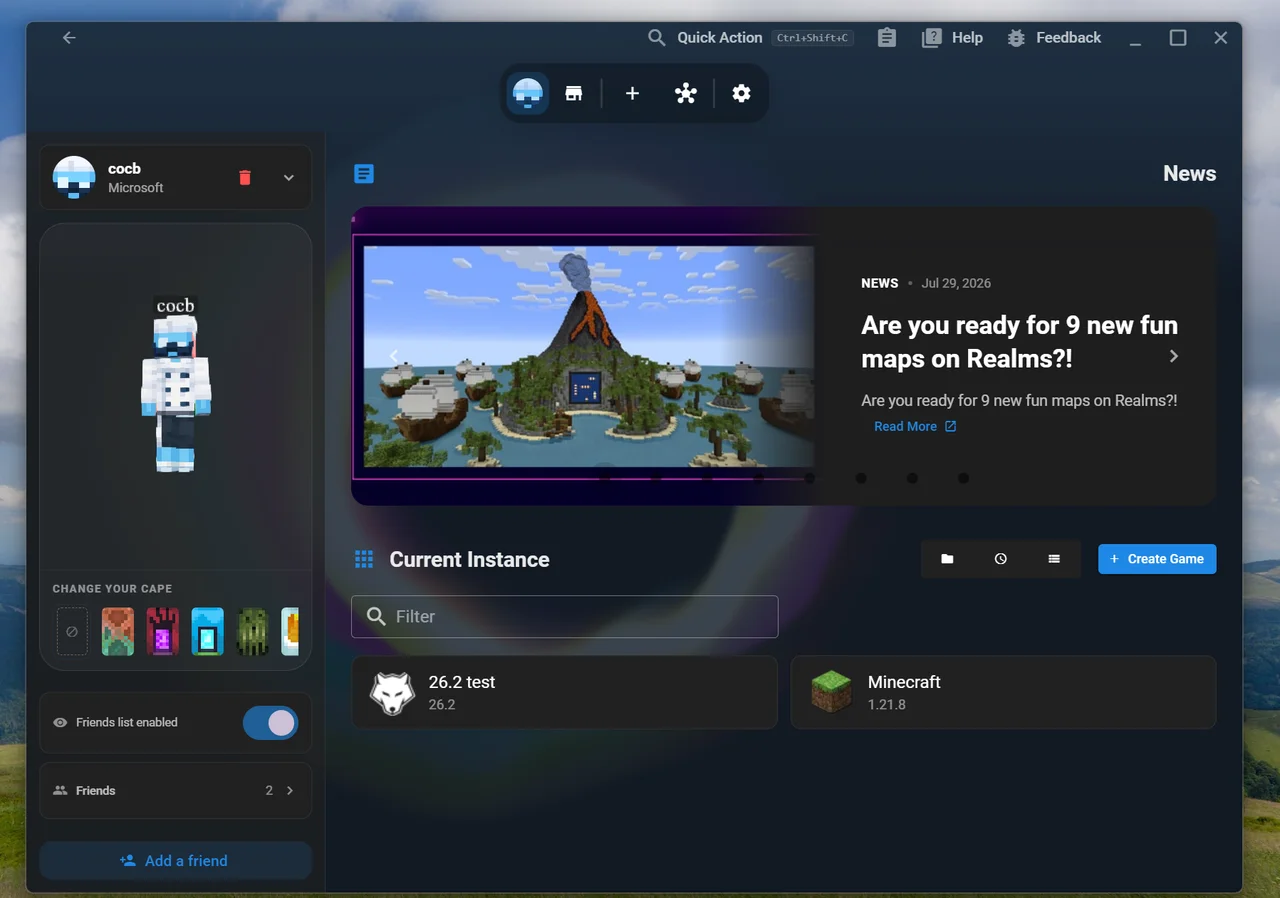Click the Add a friend button
Screen dimensions: 1280x898
pos(176,861)
